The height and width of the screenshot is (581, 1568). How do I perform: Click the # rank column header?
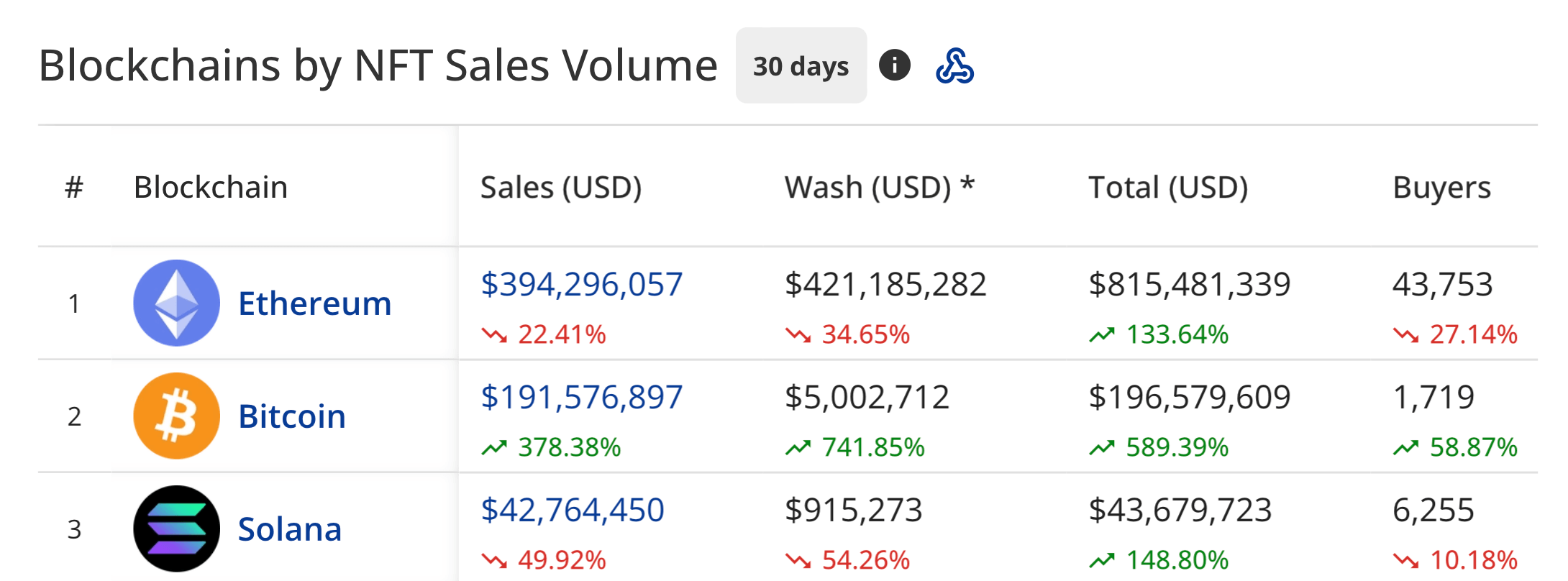point(74,188)
